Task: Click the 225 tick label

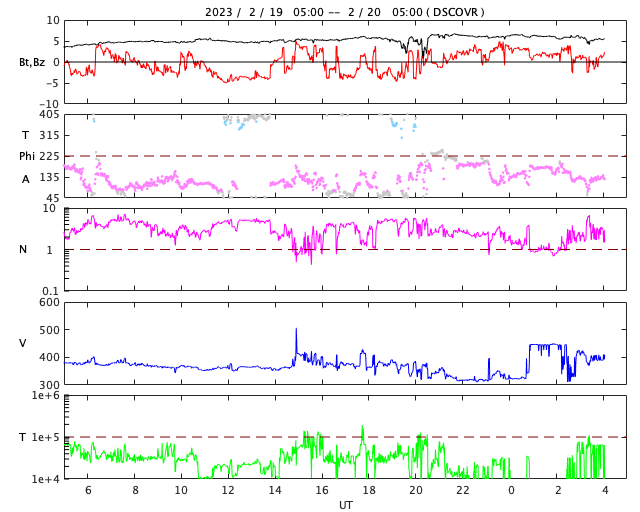Action: tap(49, 156)
